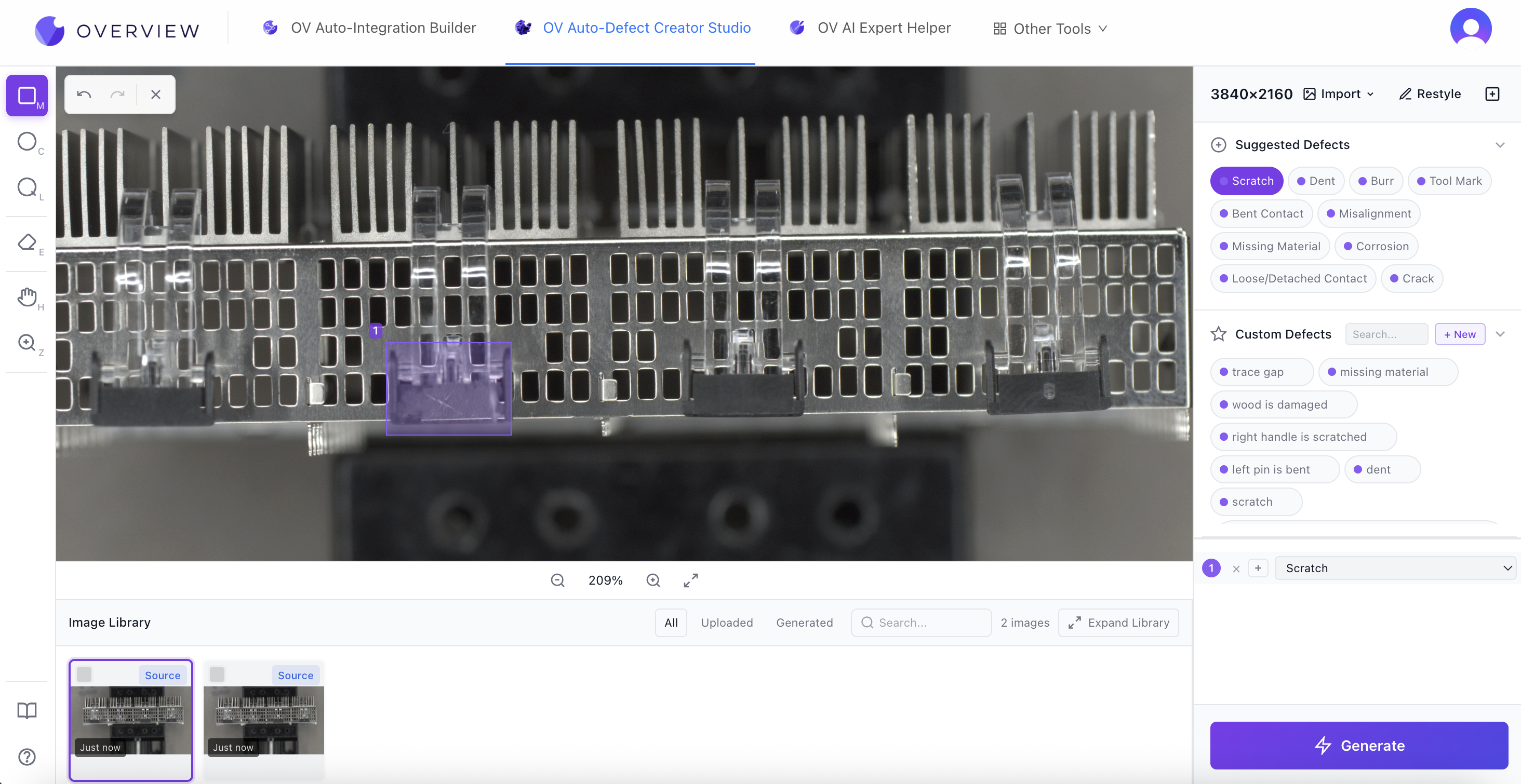Viewport: 1521px width, 784px height.
Task: Open the Scratch defect type dropdown
Action: click(1395, 568)
